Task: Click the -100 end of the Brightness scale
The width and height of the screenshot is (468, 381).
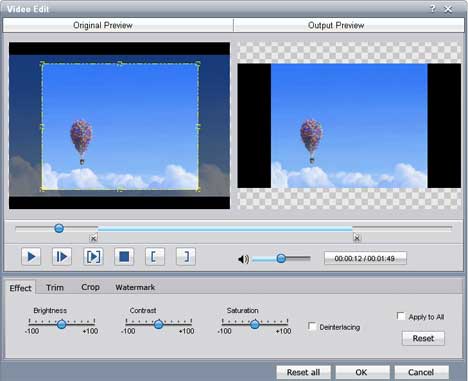Action: tap(32, 331)
